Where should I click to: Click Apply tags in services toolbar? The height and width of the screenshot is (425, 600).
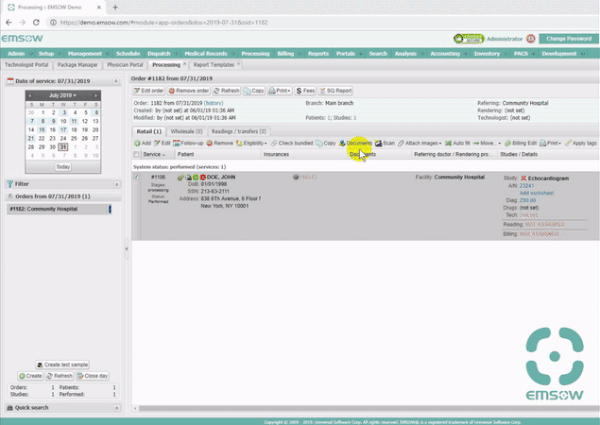(580, 143)
